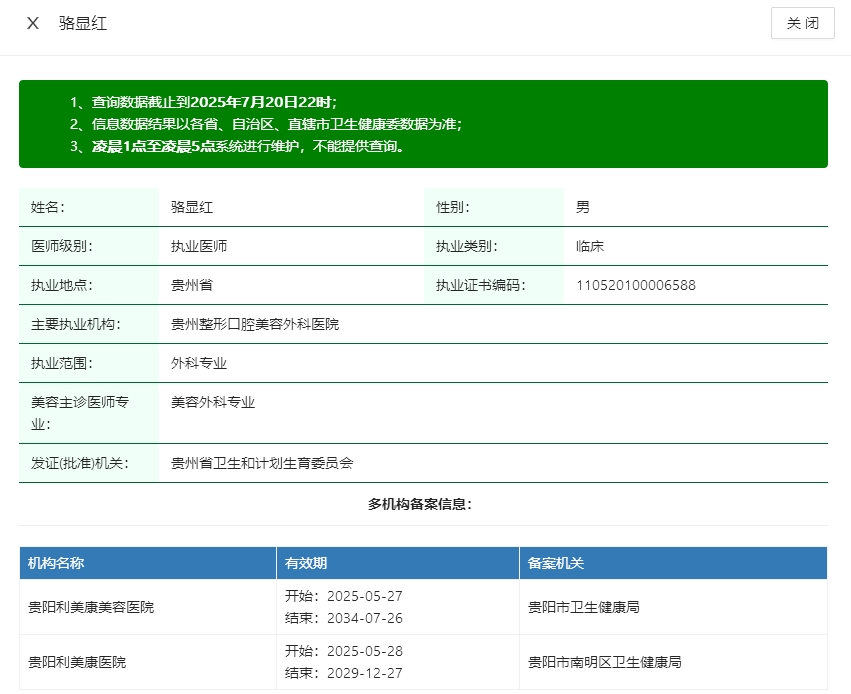The height and width of the screenshot is (694, 851).
Task: Select the title text 骆显红 in header
Action: 83,23
